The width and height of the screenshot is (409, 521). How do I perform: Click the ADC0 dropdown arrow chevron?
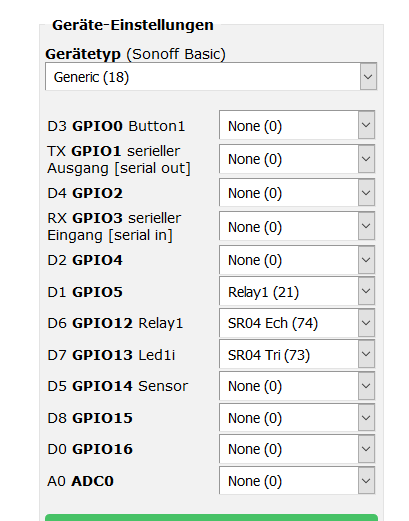click(366, 481)
